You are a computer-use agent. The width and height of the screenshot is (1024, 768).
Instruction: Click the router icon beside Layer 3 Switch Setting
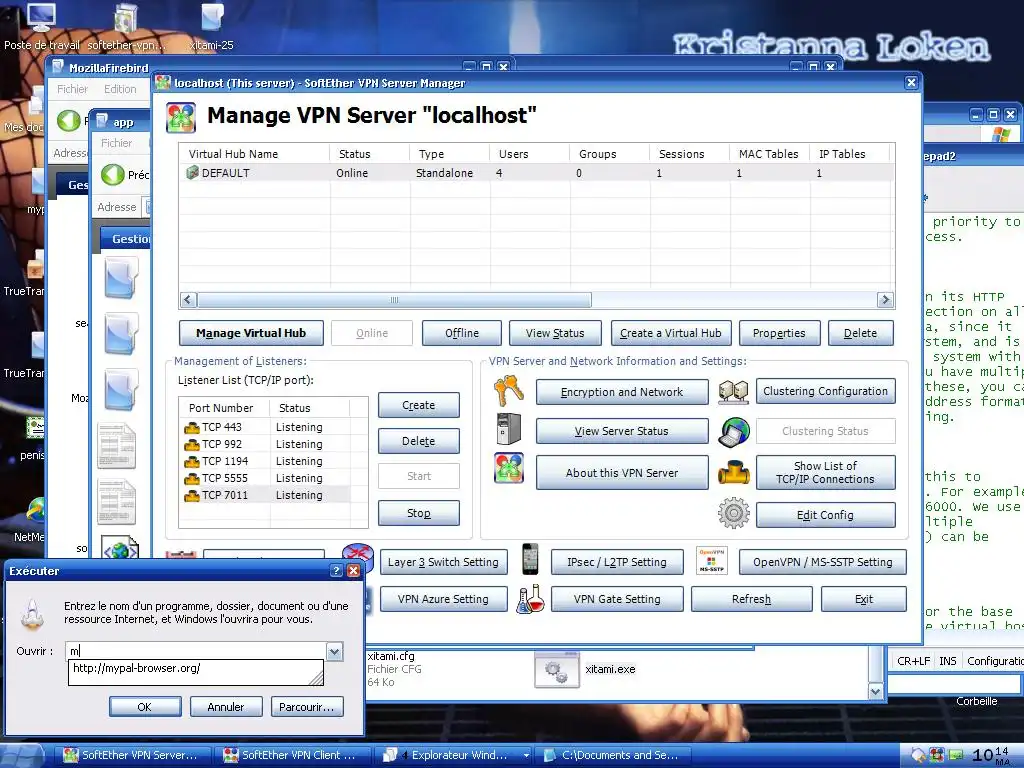point(358,556)
